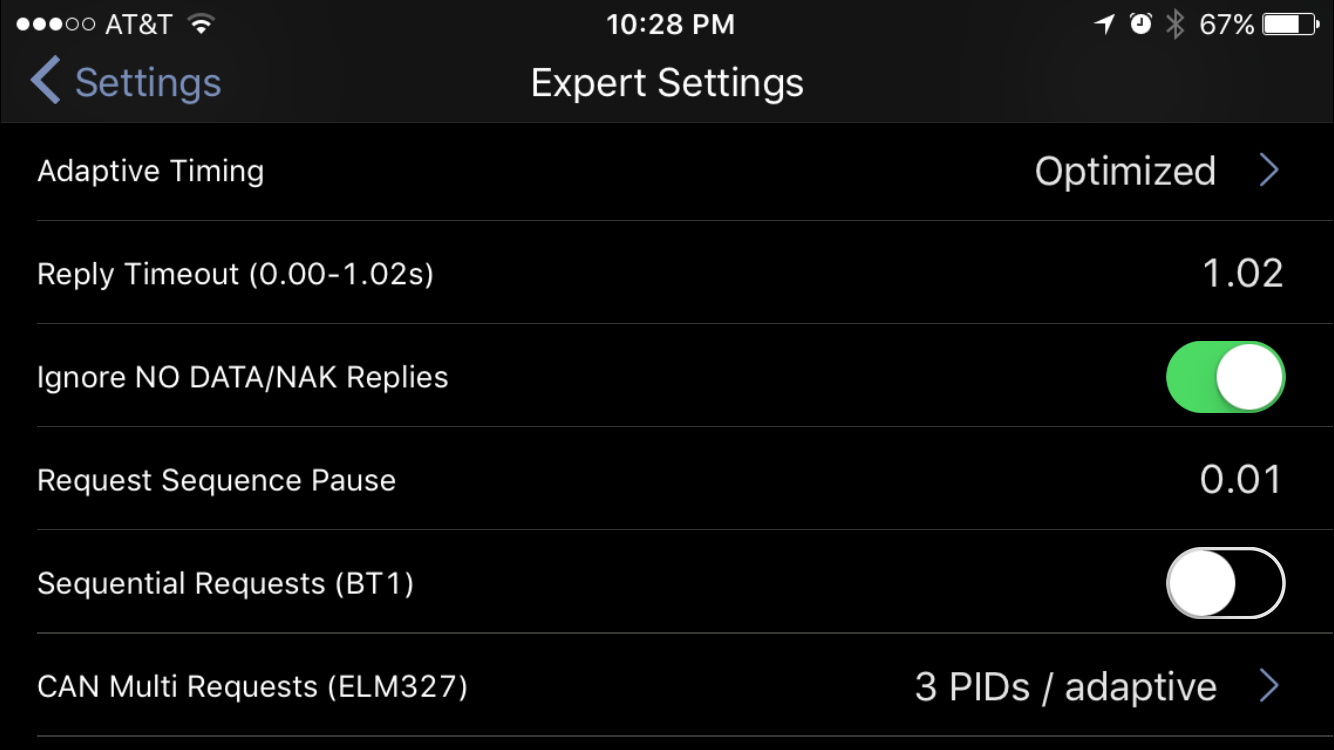Edit Reply Timeout value 1.02

[x=1243, y=274]
